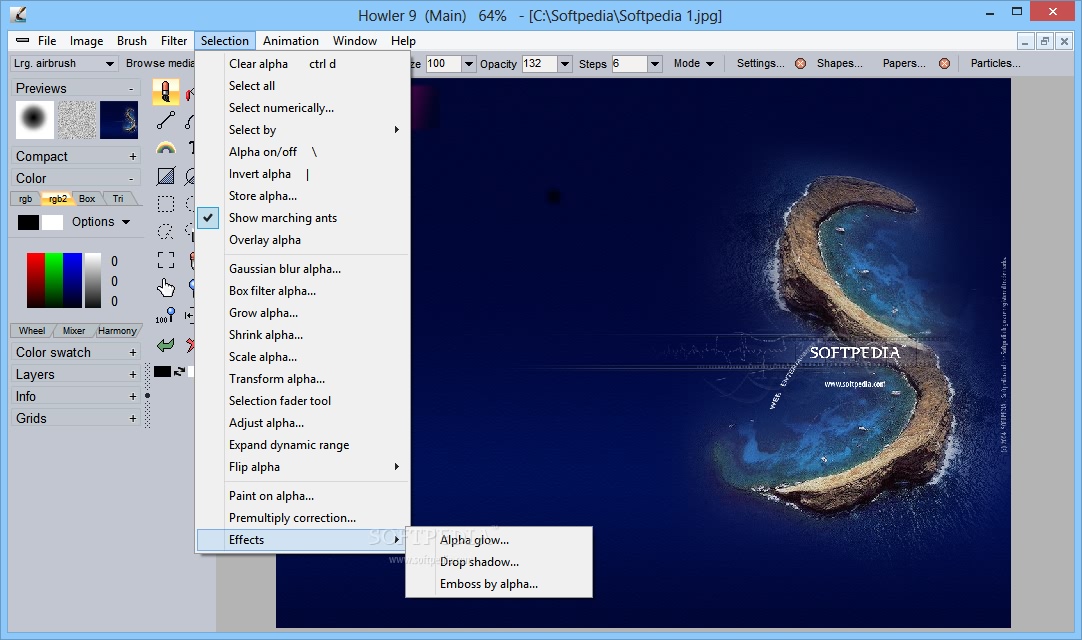Viewport: 1082px width, 640px height.
Task: Click the Howler application icon in title bar
Action: [18, 14]
